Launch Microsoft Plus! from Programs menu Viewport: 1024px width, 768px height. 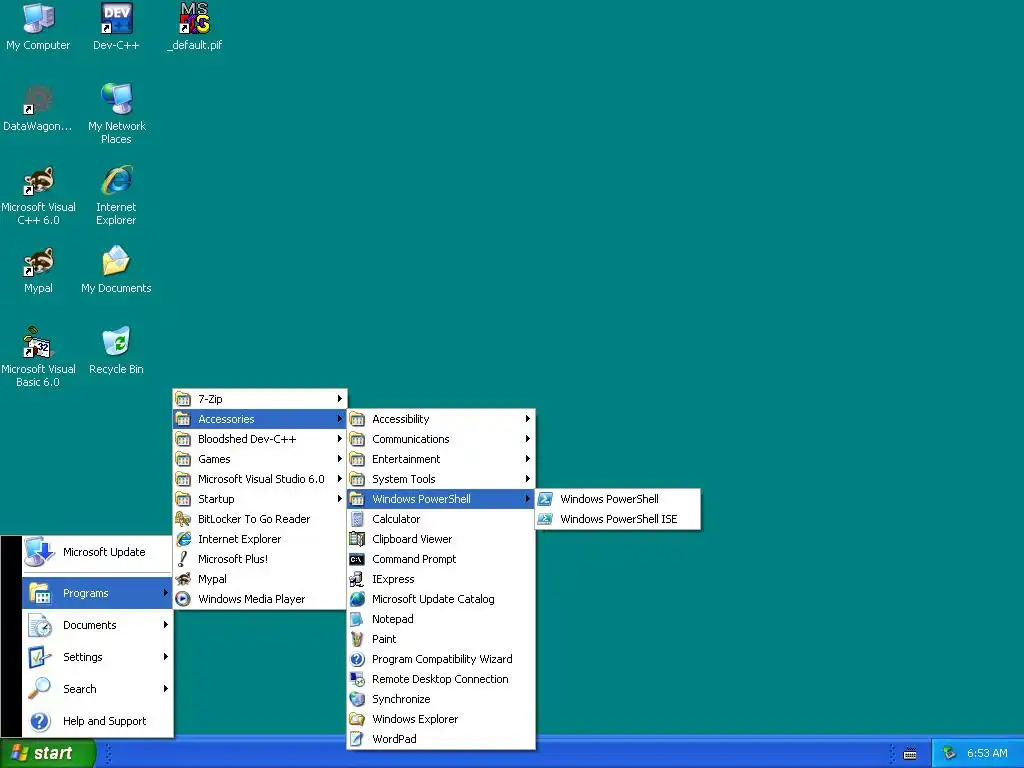259,559
